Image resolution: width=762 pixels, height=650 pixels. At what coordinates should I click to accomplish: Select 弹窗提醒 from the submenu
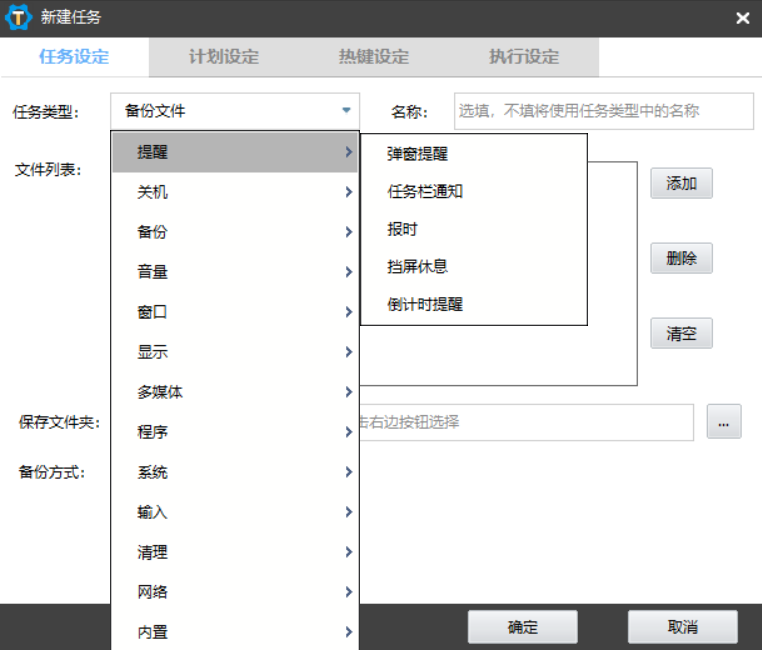click(418, 154)
